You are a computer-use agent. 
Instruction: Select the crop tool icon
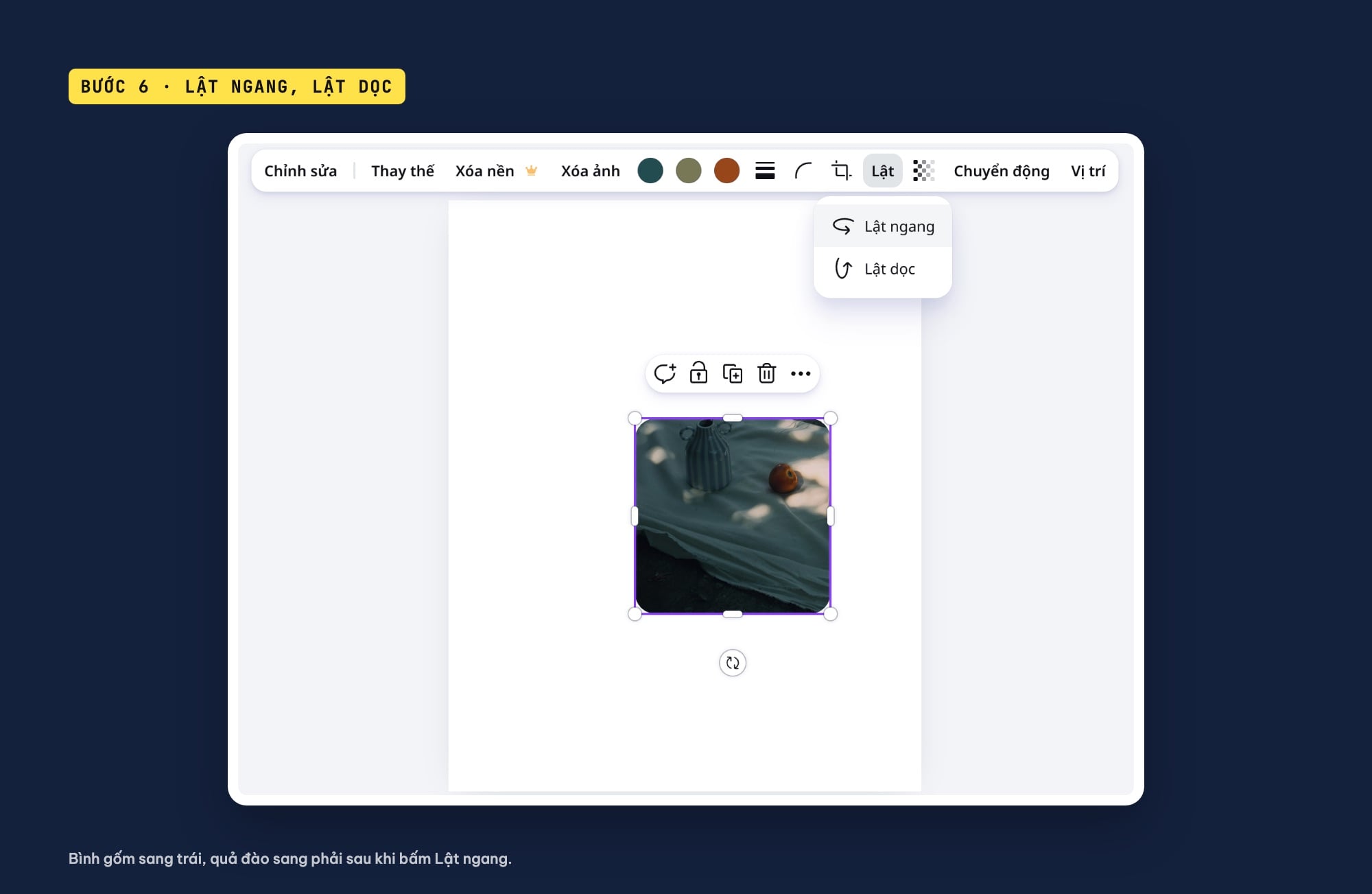coord(842,171)
